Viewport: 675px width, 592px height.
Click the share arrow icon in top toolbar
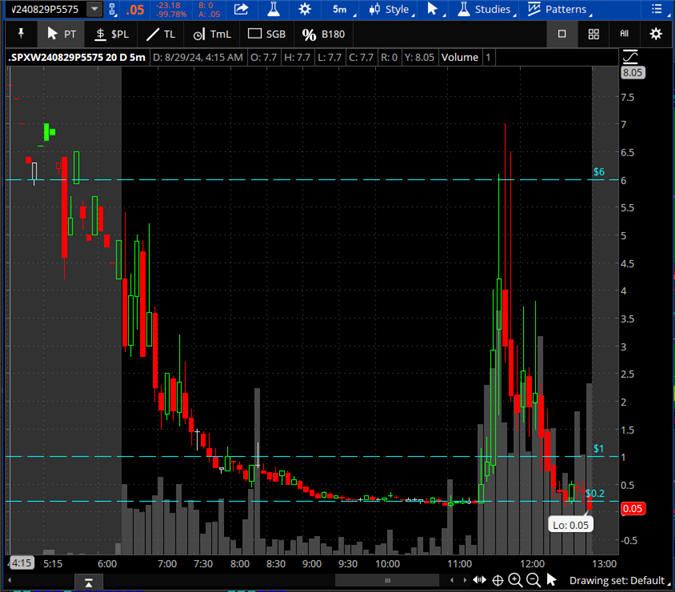click(241, 9)
